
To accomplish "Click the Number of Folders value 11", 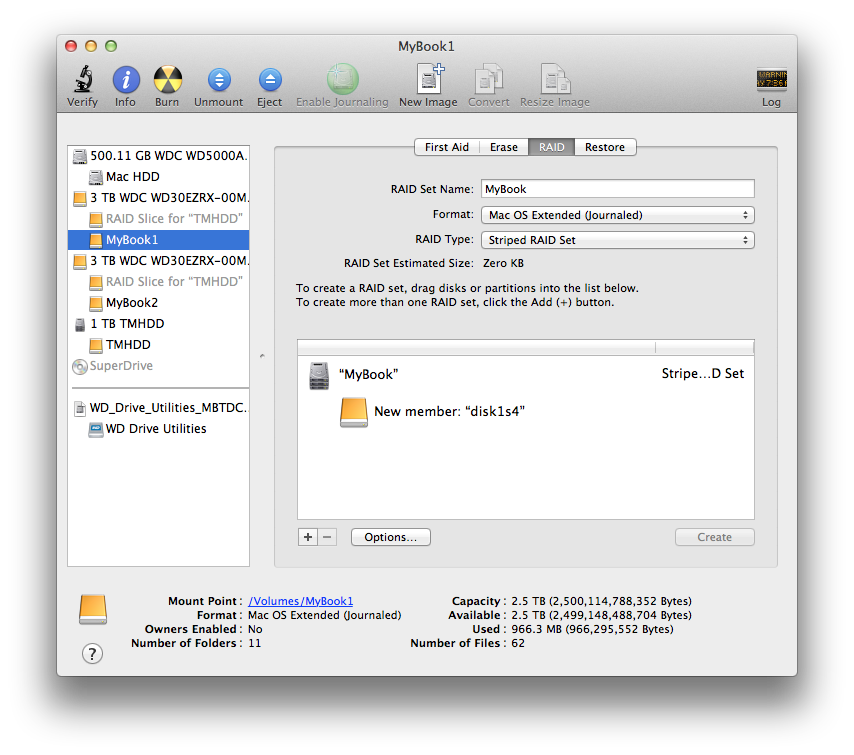I will click(254, 643).
